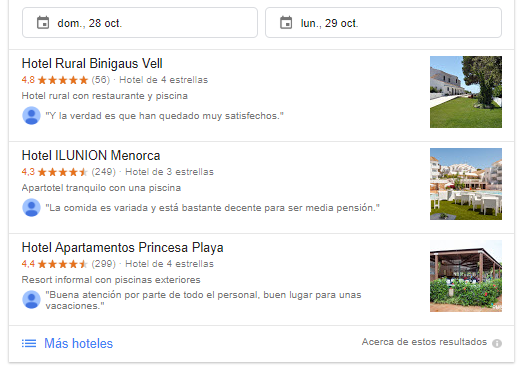Screen dimensions: 530x378
Task: Open the Más hoteles link
Action: point(78,344)
